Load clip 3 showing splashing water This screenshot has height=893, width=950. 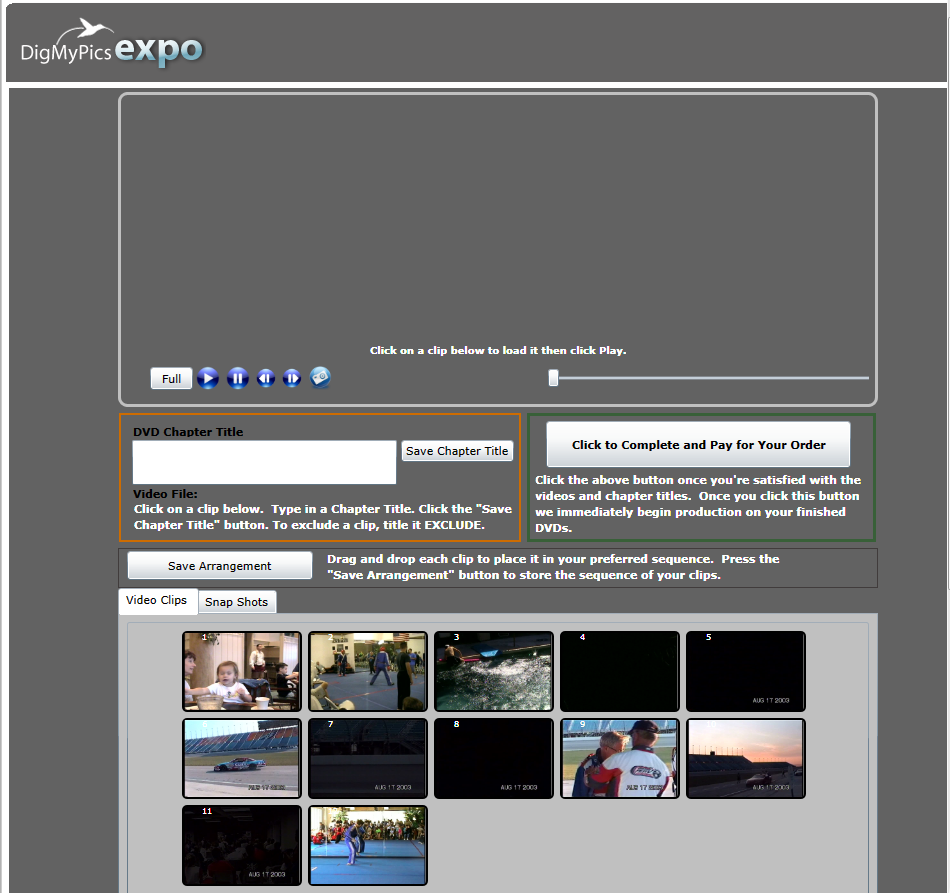(x=493, y=671)
